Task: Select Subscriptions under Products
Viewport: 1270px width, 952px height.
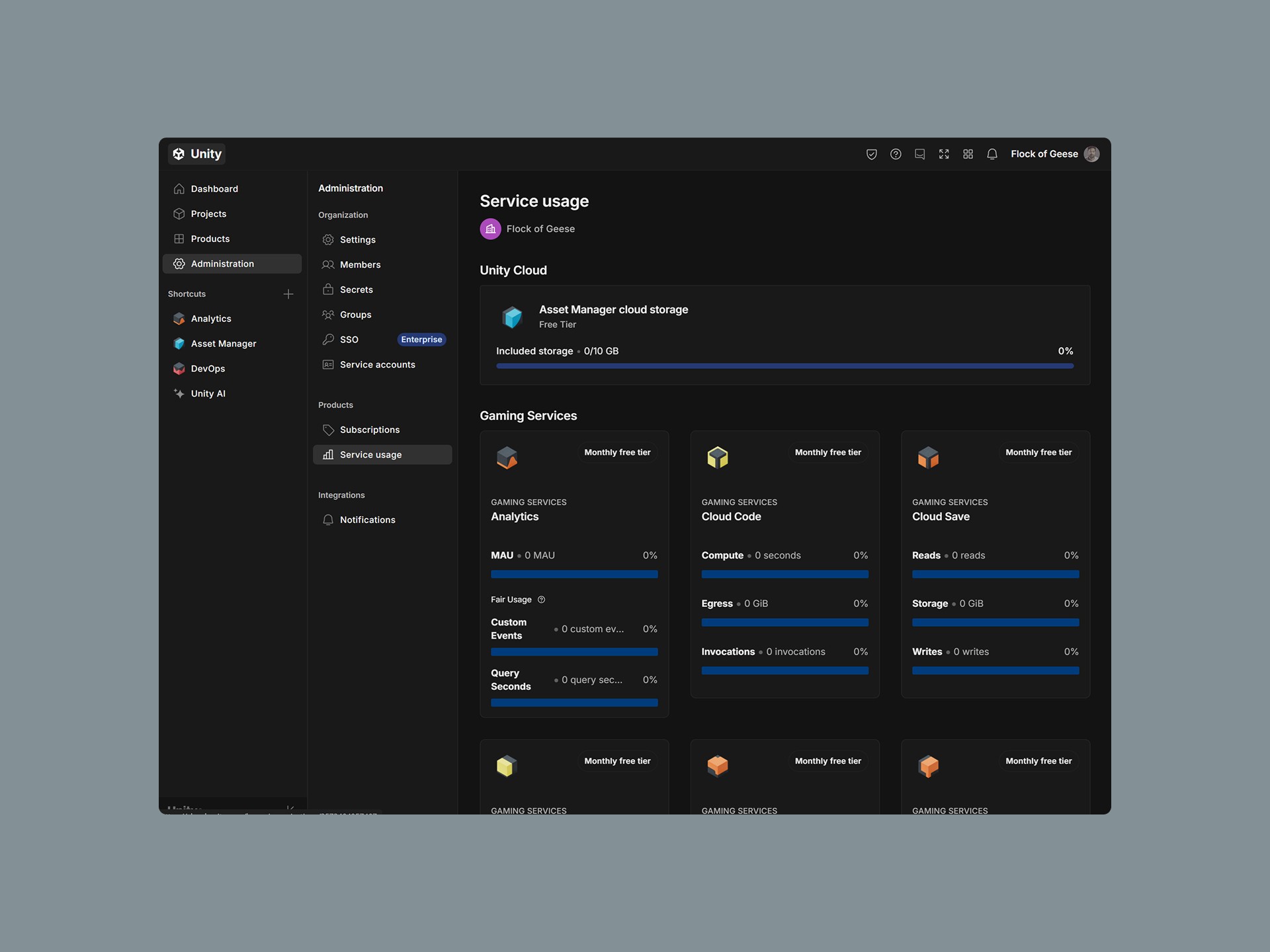Action: click(369, 430)
